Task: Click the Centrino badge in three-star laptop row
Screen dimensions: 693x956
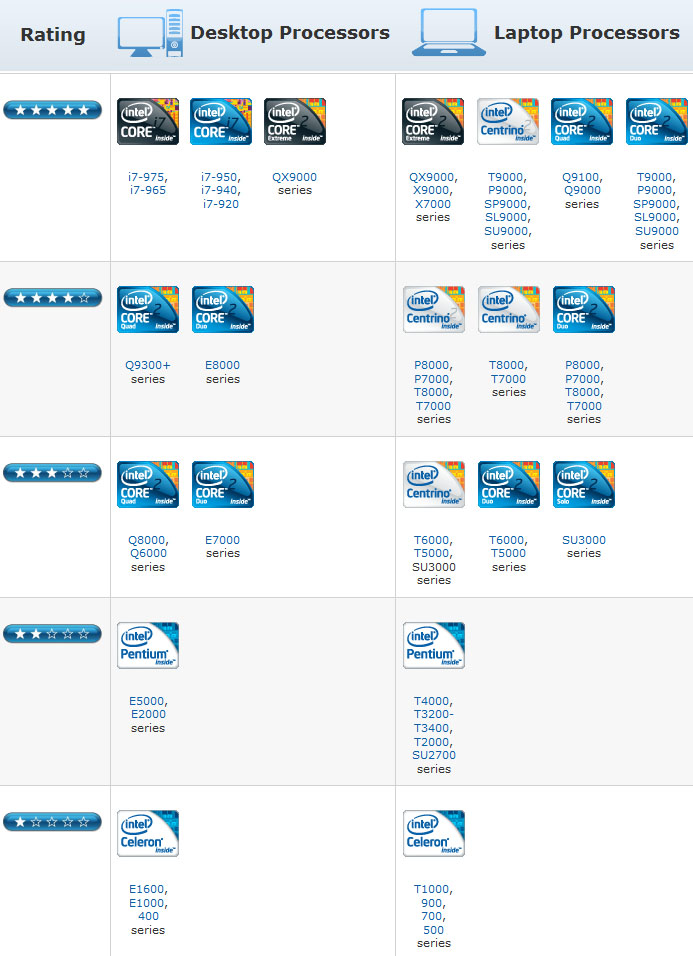Action: [434, 484]
